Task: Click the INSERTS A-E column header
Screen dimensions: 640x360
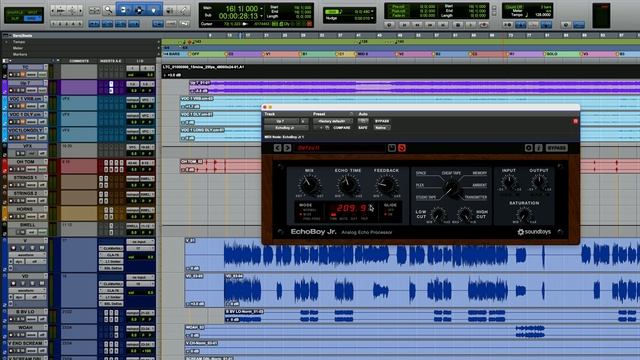Action: click(x=111, y=61)
